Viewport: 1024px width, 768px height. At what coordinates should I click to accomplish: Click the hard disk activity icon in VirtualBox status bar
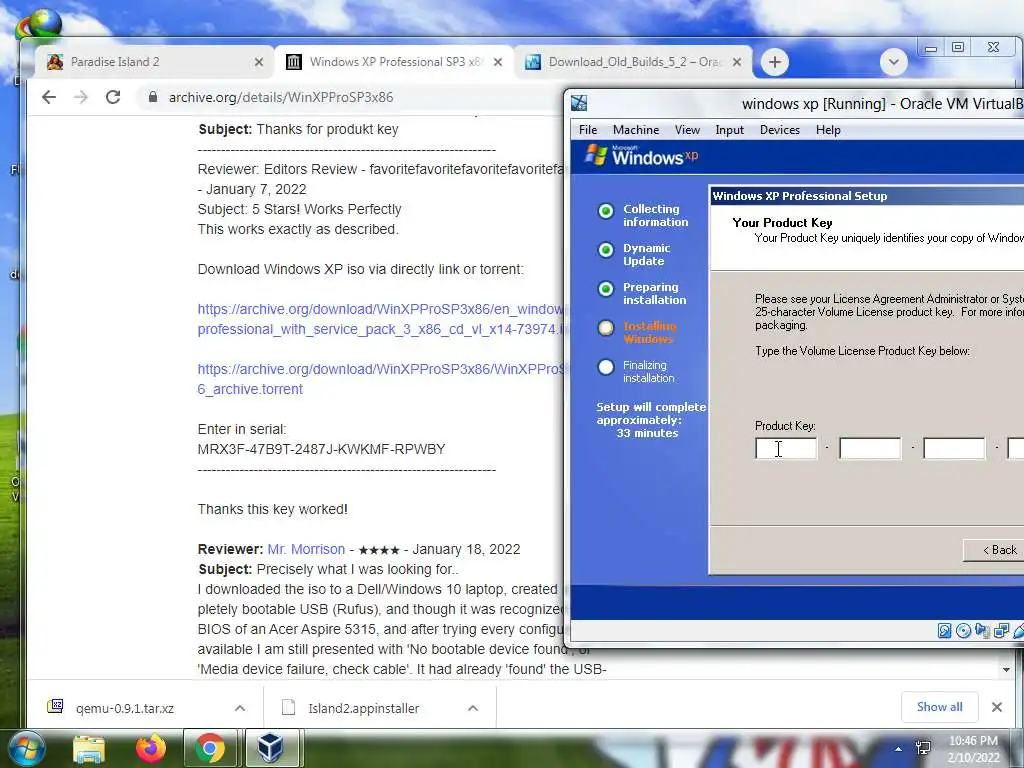pyautogui.click(x=944, y=630)
